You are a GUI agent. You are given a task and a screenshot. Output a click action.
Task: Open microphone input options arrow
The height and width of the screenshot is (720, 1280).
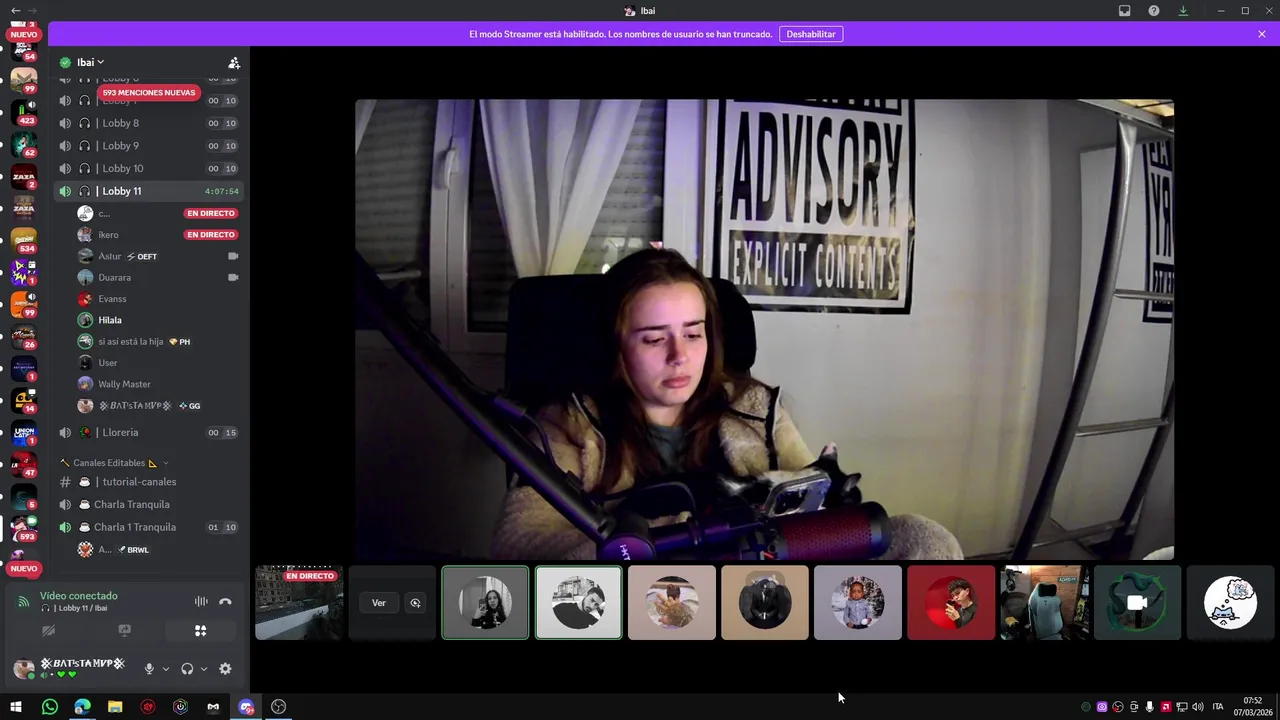coord(165,669)
